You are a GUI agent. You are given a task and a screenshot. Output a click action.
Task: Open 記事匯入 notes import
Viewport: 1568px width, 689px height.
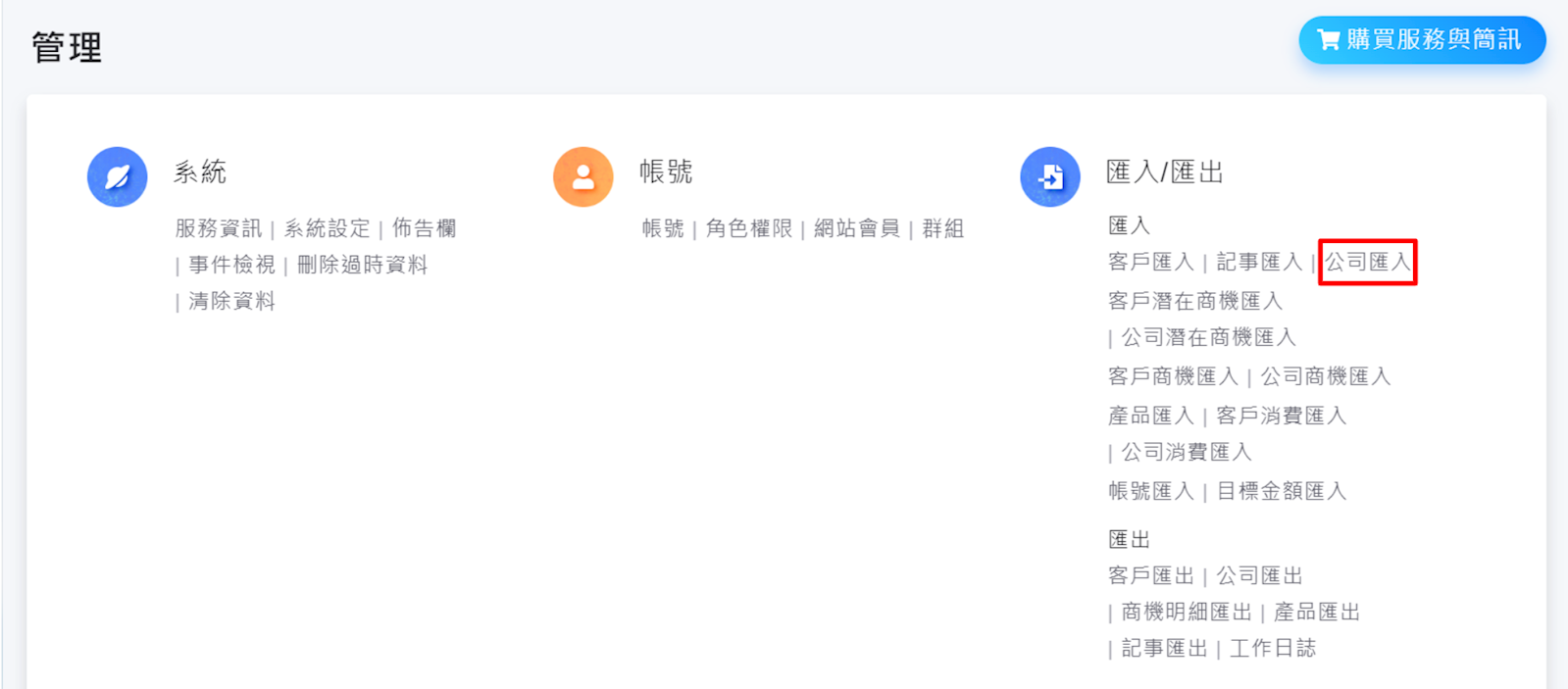click(1259, 262)
